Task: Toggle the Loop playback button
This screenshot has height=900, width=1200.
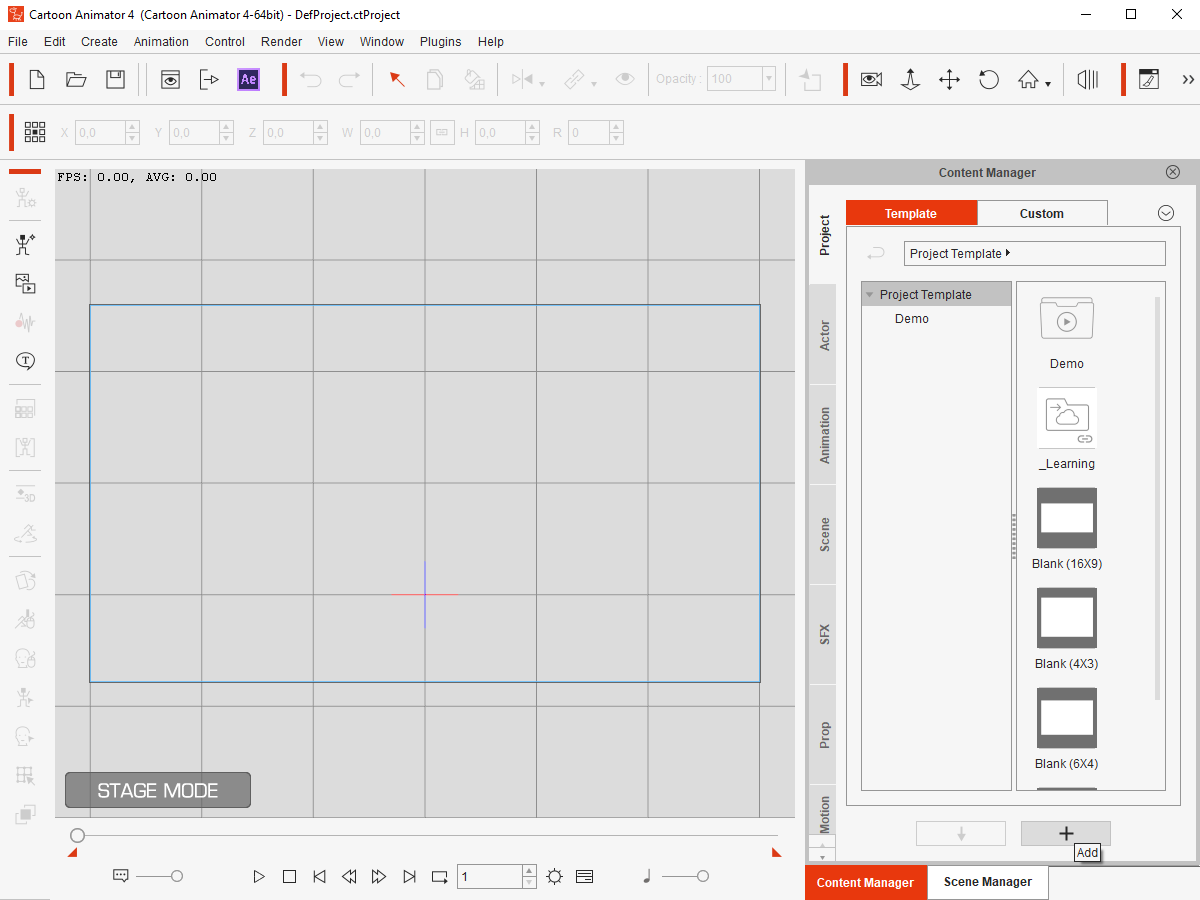Action: pos(439,877)
